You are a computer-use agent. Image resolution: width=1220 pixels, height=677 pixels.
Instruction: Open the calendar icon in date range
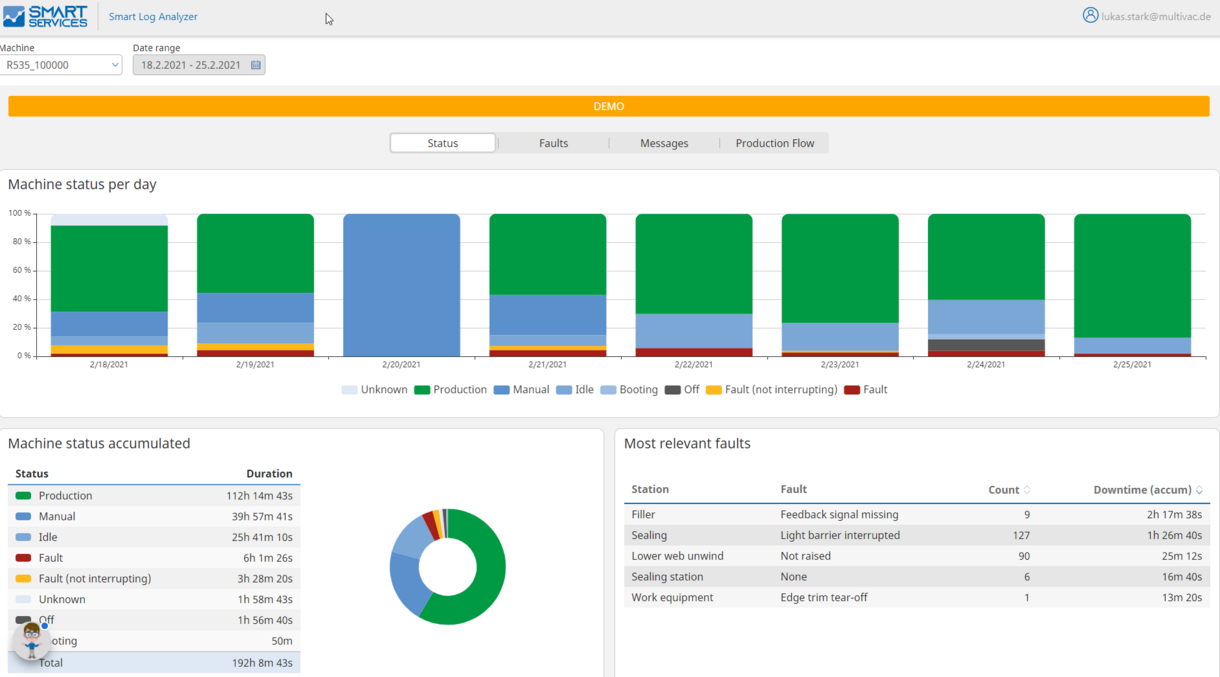(256, 65)
